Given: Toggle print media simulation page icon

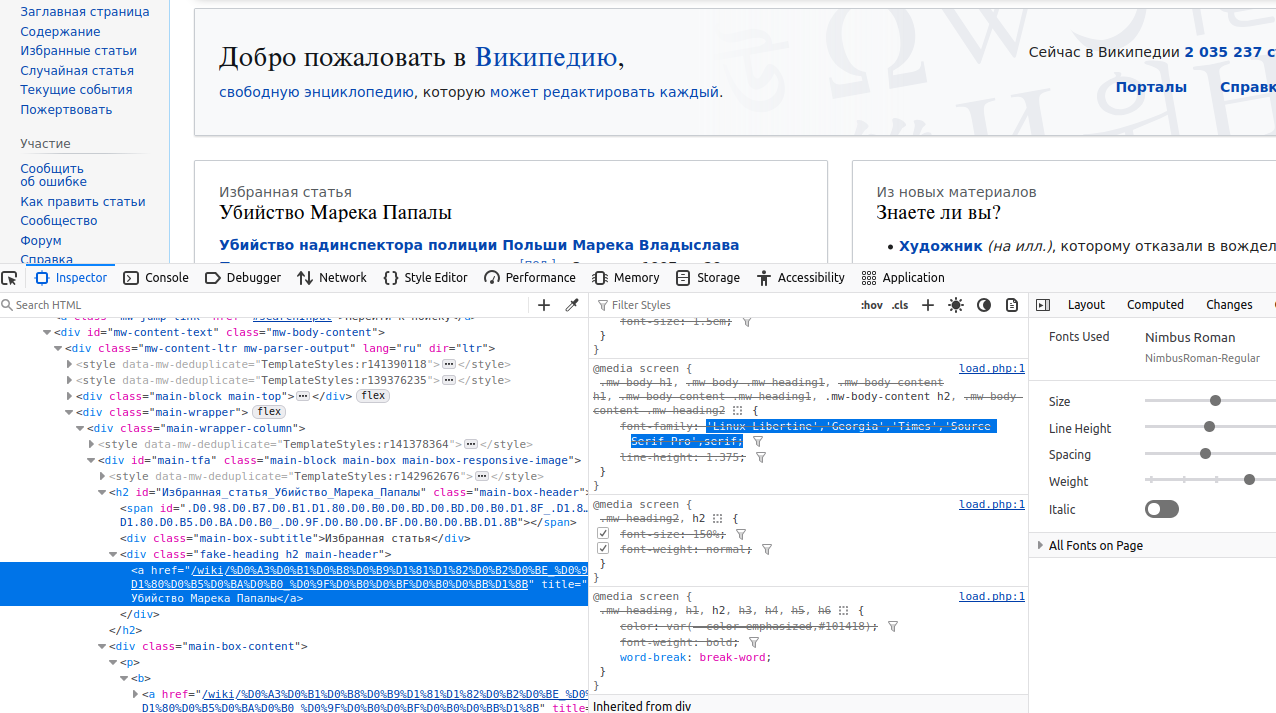Looking at the screenshot, I should 1012,305.
